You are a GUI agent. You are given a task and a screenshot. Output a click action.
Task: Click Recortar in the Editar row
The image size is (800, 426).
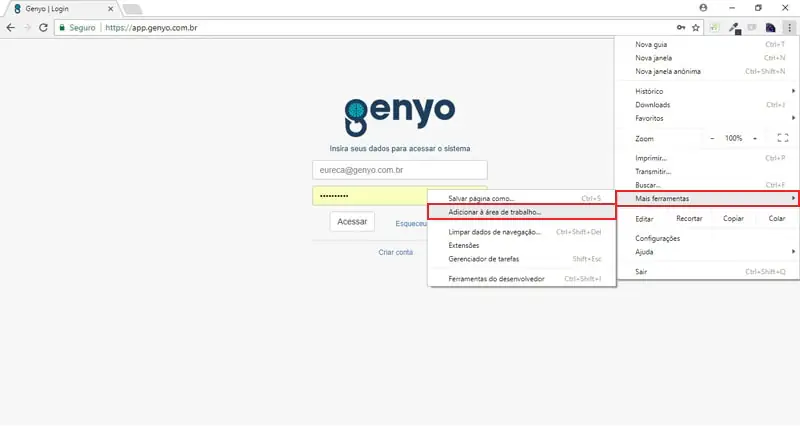689,218
